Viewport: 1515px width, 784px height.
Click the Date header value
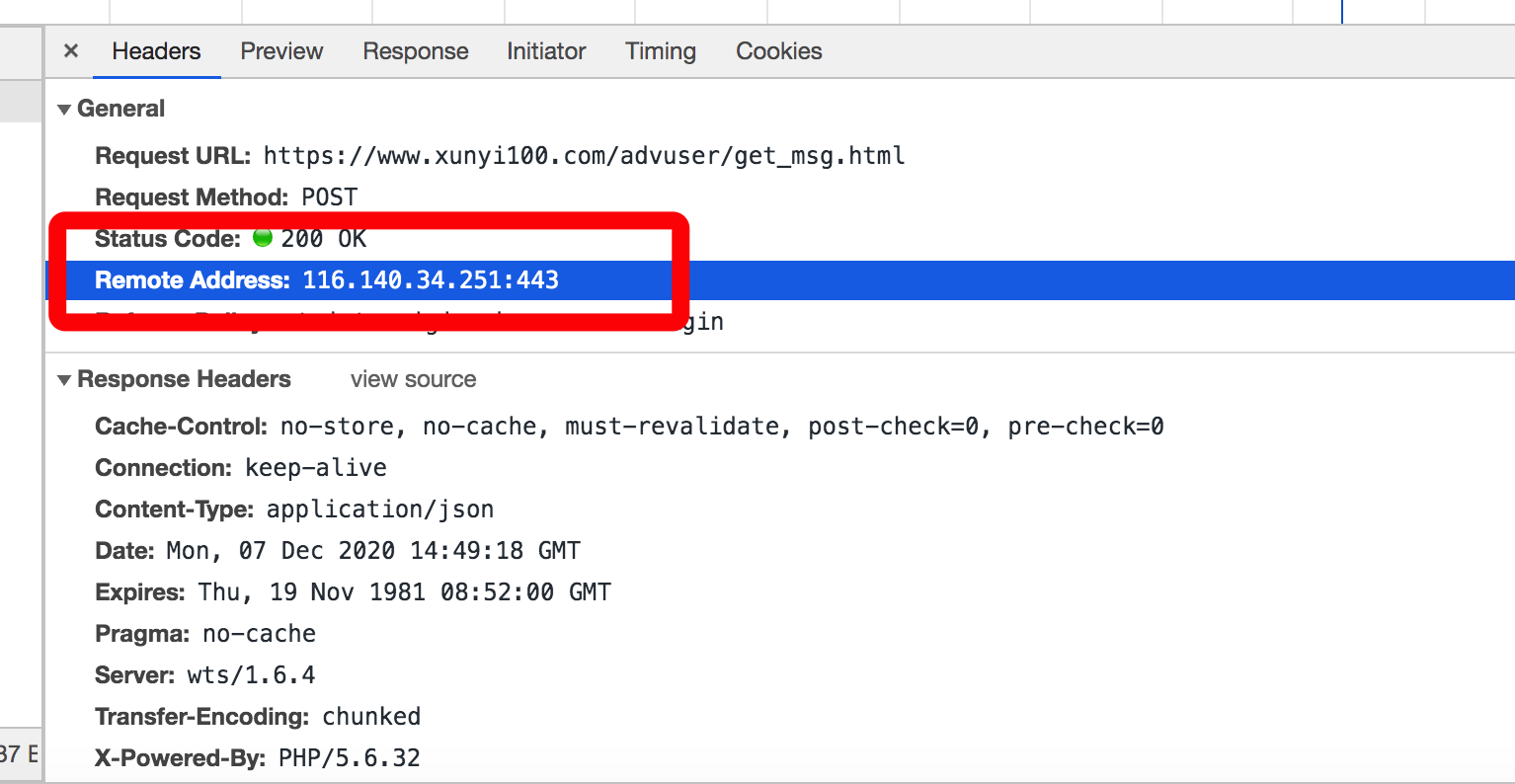[373, 551]
